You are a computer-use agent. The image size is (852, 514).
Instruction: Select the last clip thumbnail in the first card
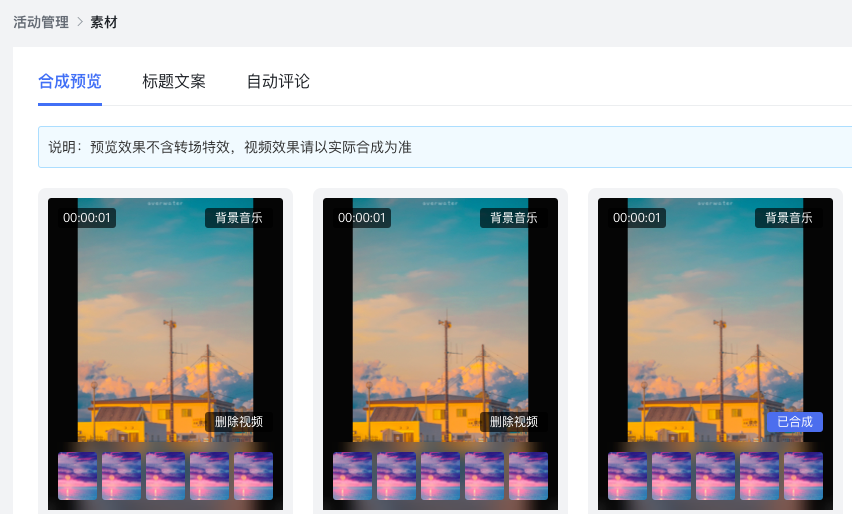tap(253, 476)
